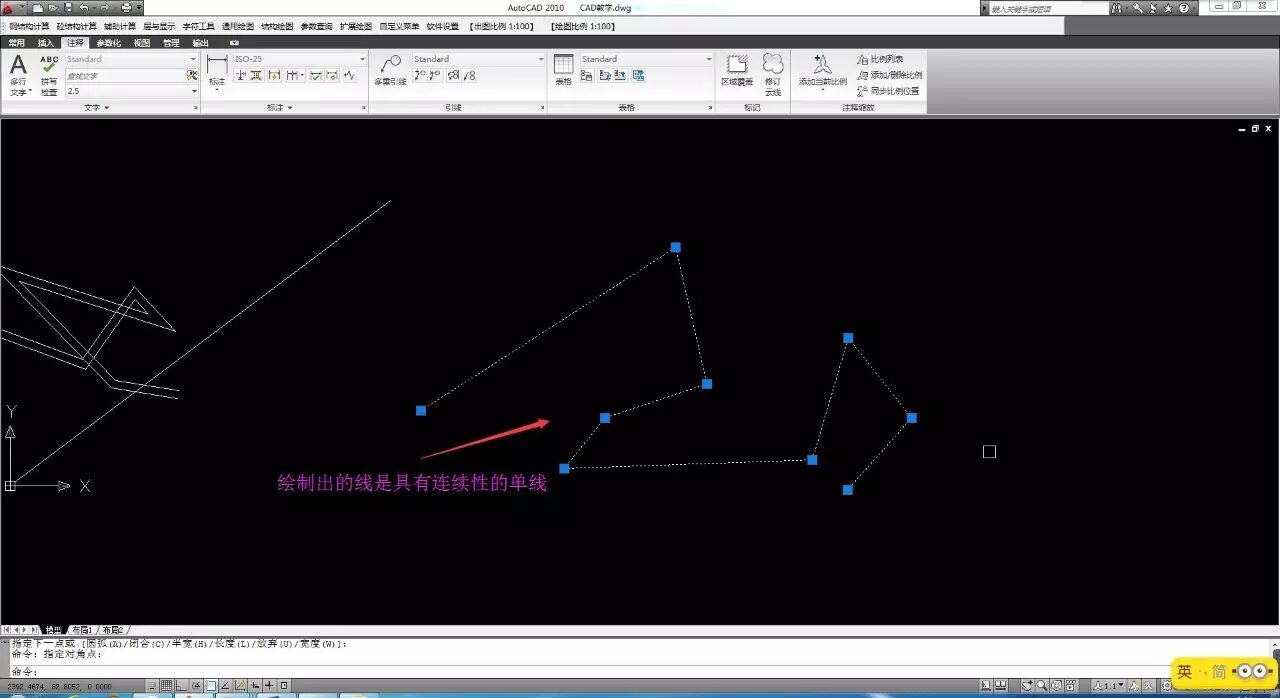Viewport: 1280px width, 698px height.
Task: Select the Adjust Dimension Space icon
Action: pos(256,75)
